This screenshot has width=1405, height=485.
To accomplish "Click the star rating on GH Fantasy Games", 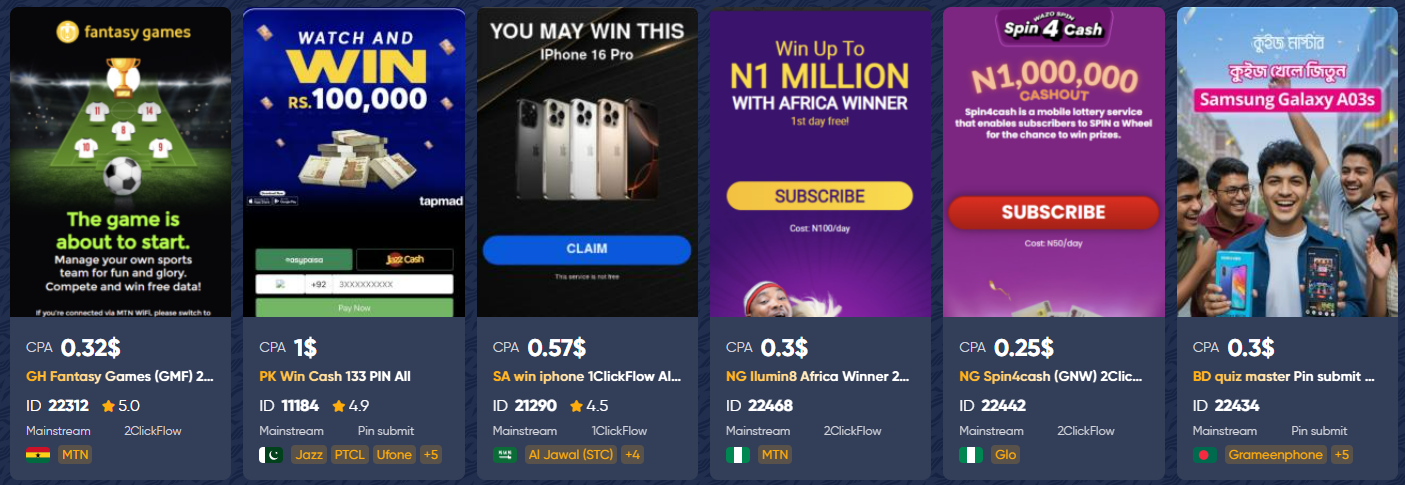I will 106,406.
